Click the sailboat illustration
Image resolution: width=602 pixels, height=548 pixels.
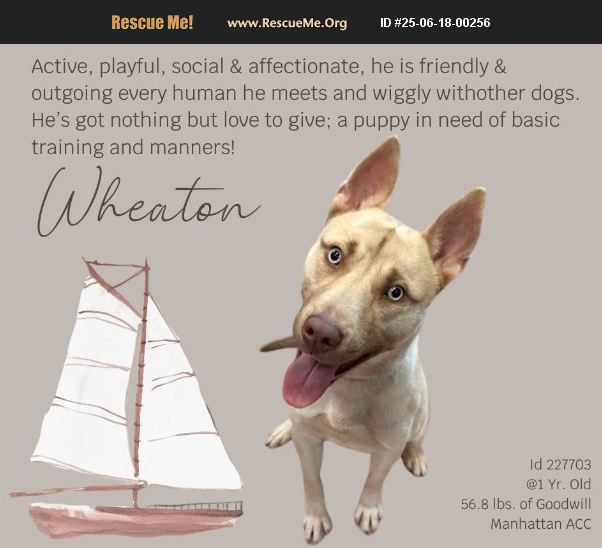126,398
